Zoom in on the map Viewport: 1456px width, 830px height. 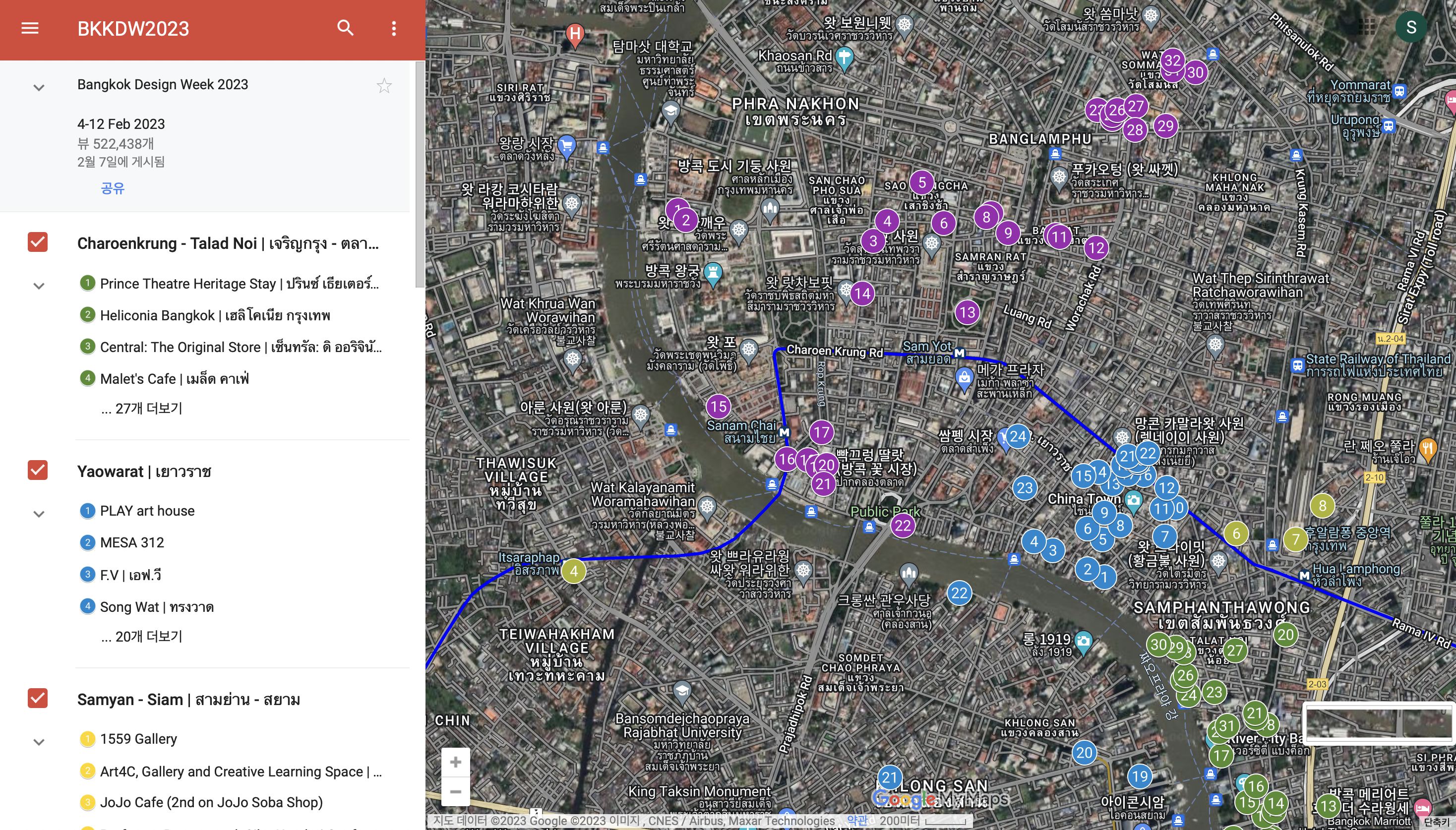pos(456,762)
